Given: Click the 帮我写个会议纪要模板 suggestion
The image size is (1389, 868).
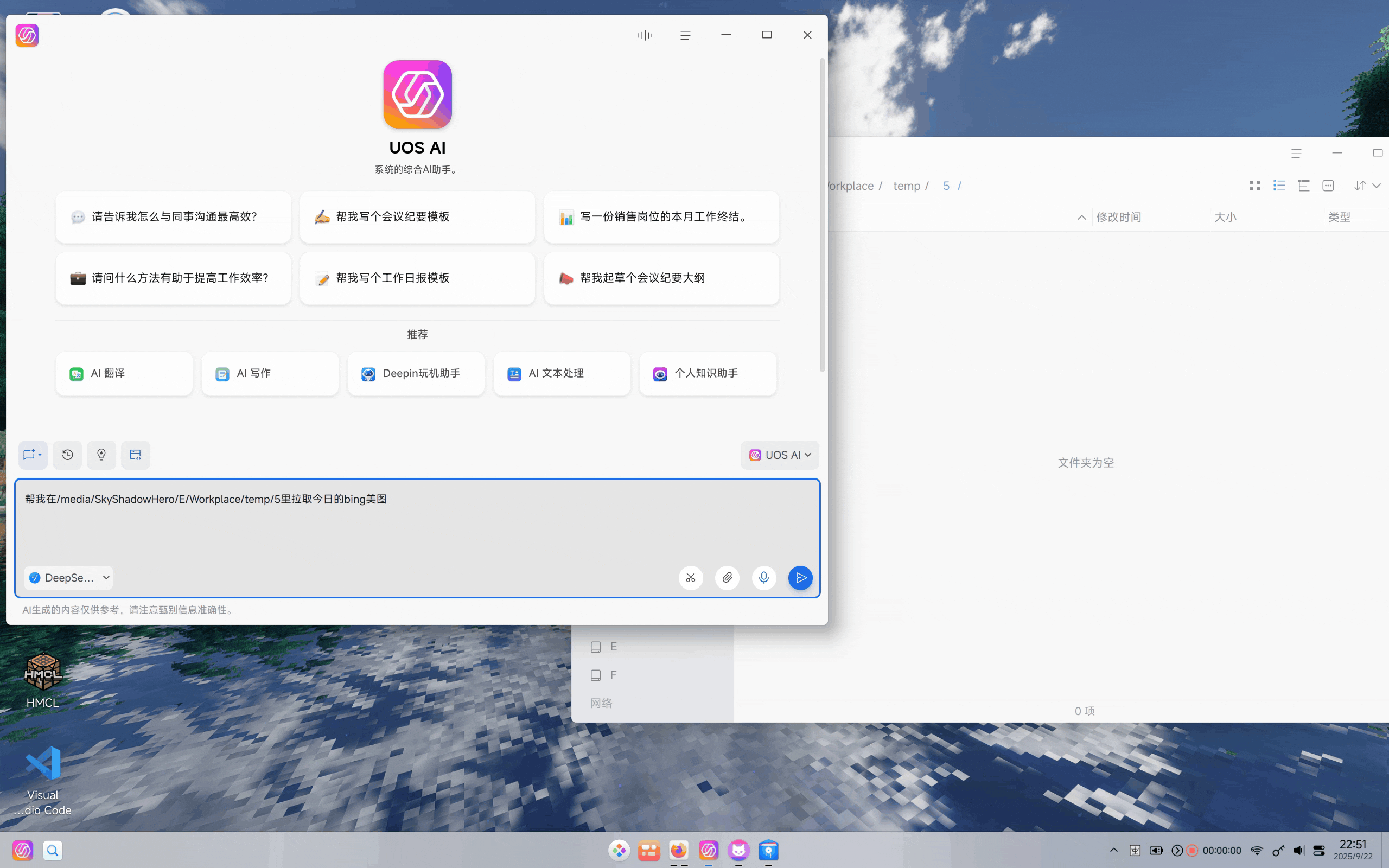Looking at the screenshot, I should pyautogui.click(x=417, y=217).
